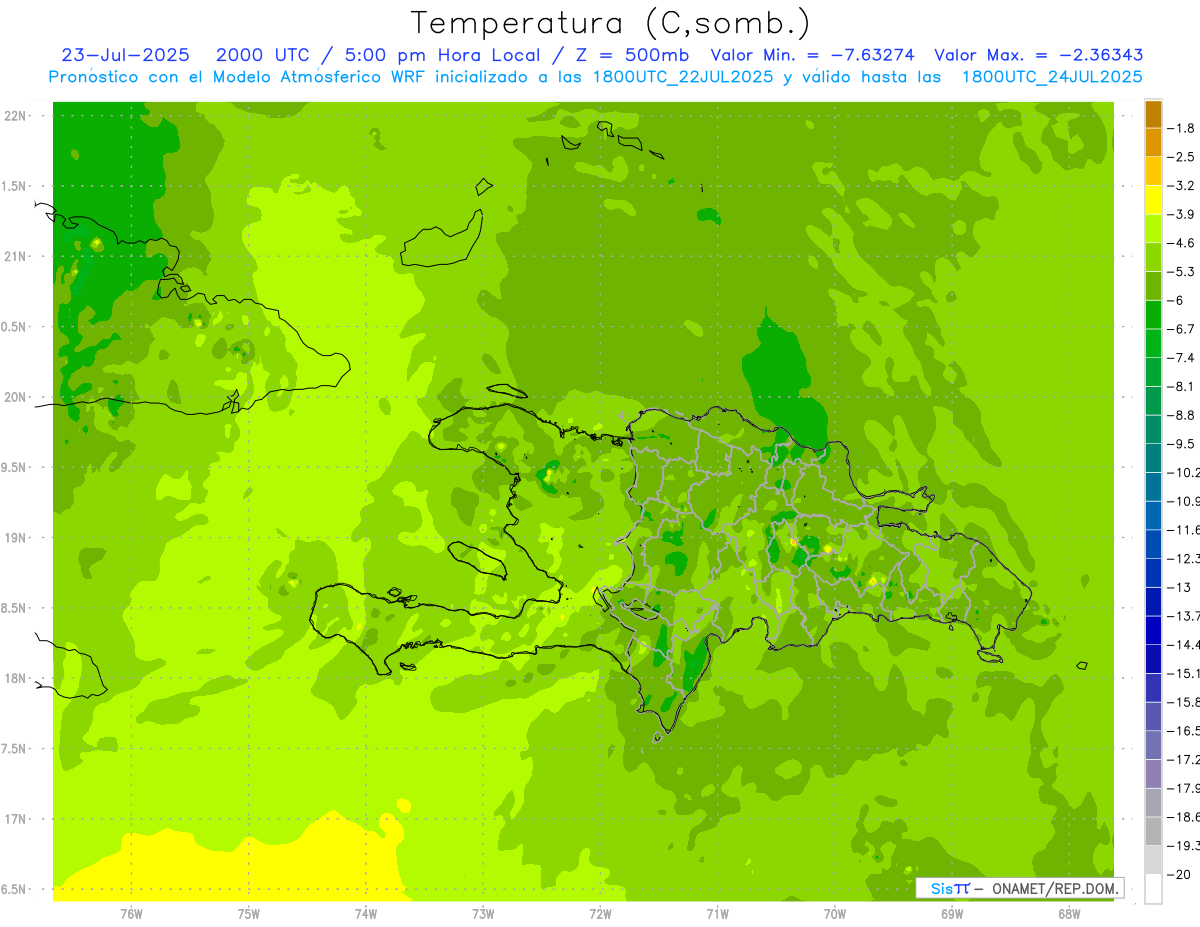Click the 22N latitude axis label
Screen dimensions: 1200x927
click(15, 116)
